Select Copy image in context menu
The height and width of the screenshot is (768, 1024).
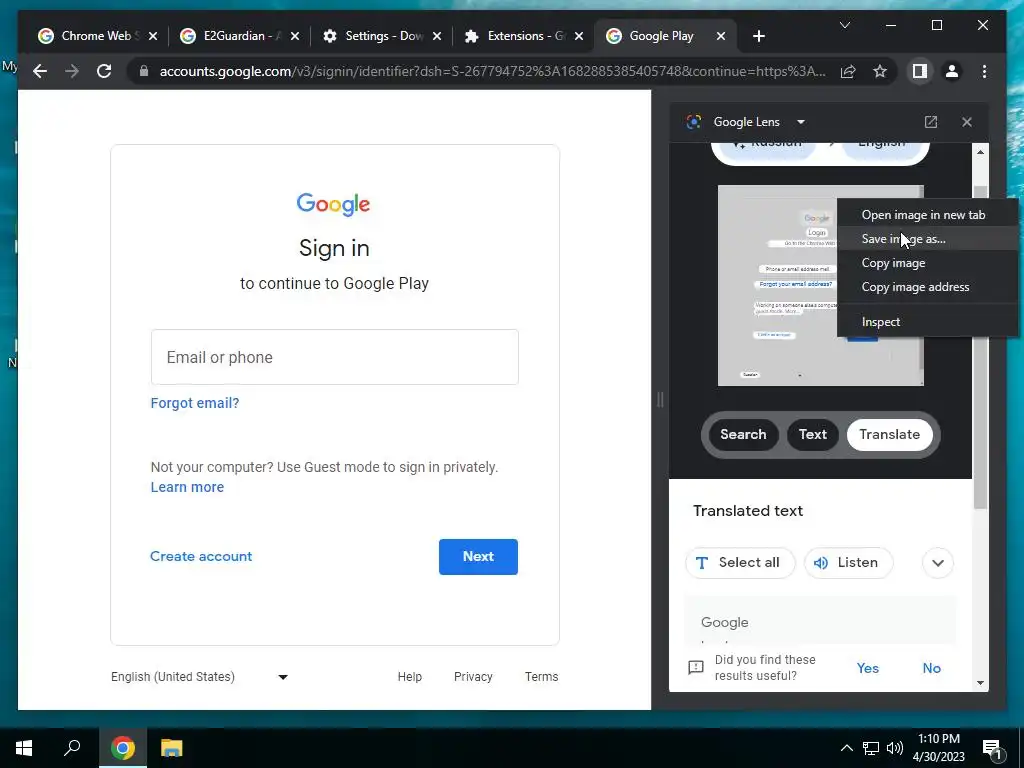click(927, 263)
